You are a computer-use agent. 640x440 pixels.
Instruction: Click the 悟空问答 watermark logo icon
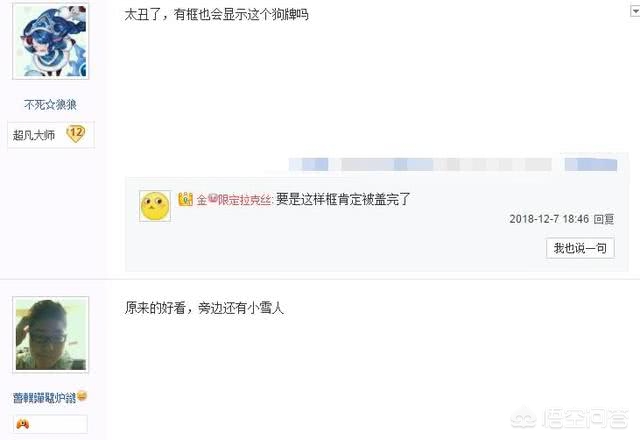click(x=524, y=418)
